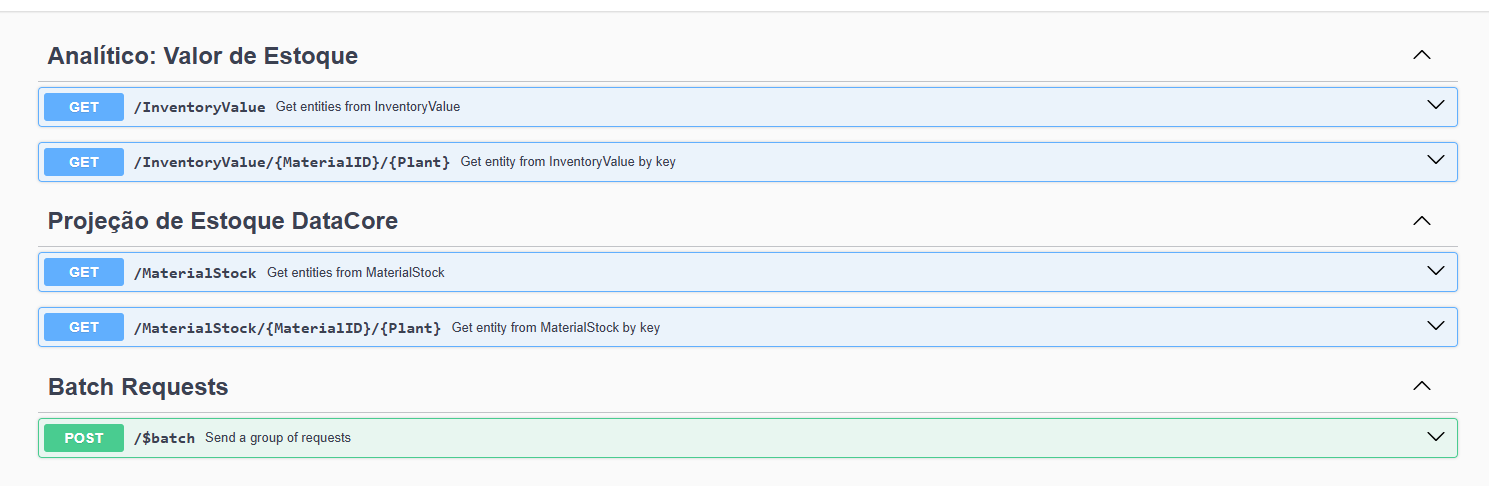Collapse the Projeção de Estoque DataCore section chevron
1489x486 pixels.
(x=1421, y=221)
